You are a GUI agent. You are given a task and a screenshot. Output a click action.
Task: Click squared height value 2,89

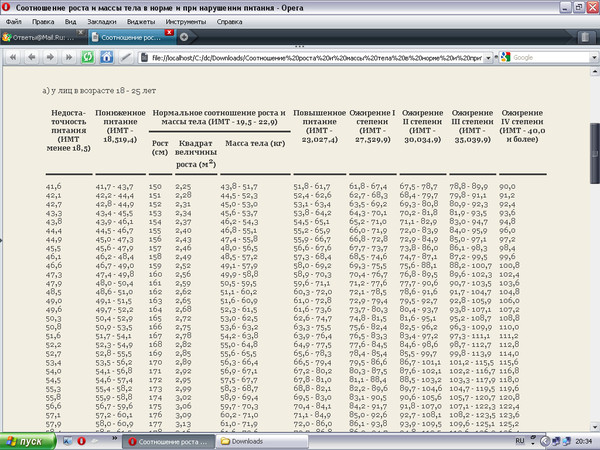coord(183,362)
